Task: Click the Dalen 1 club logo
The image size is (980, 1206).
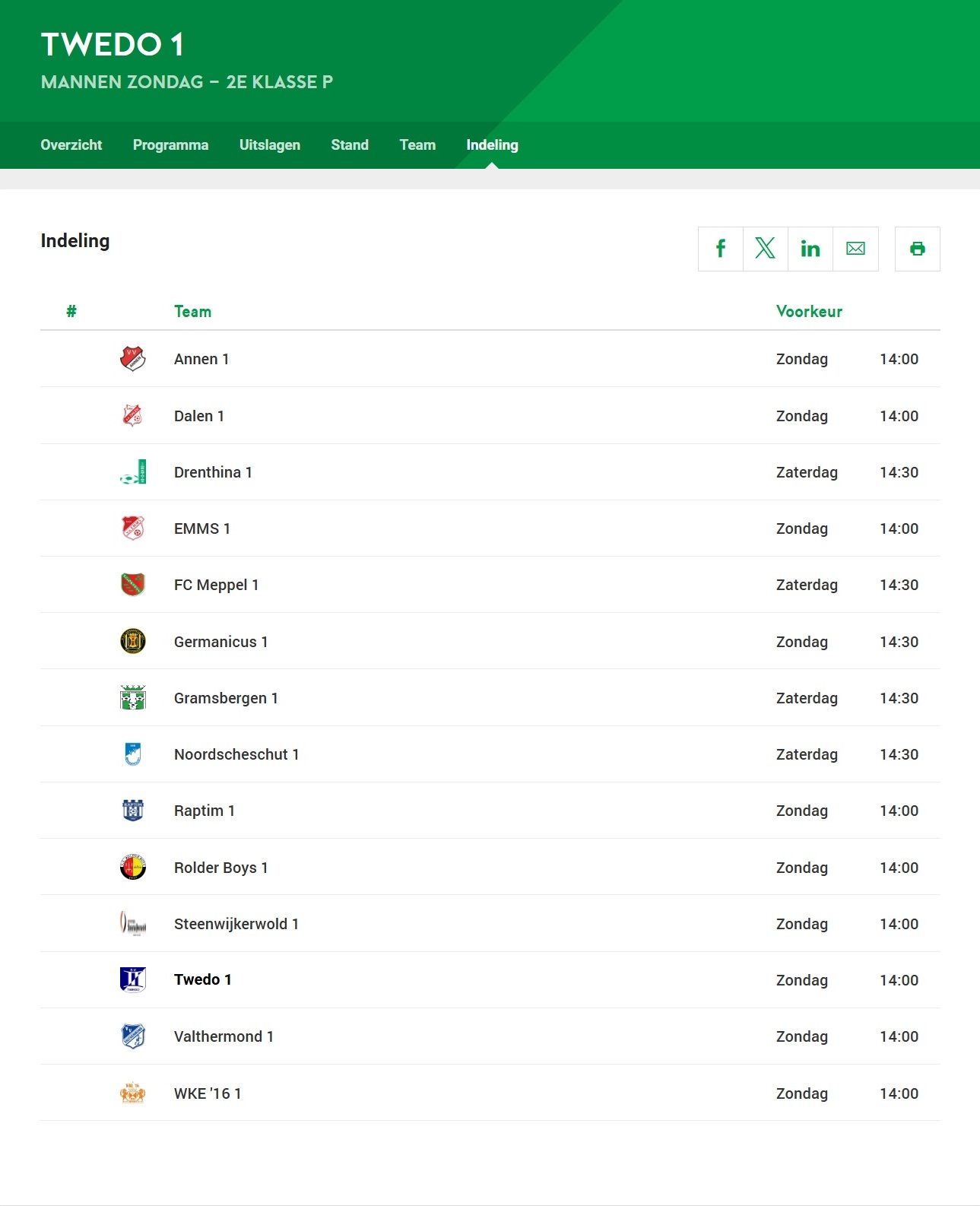Action: point(133,415)
